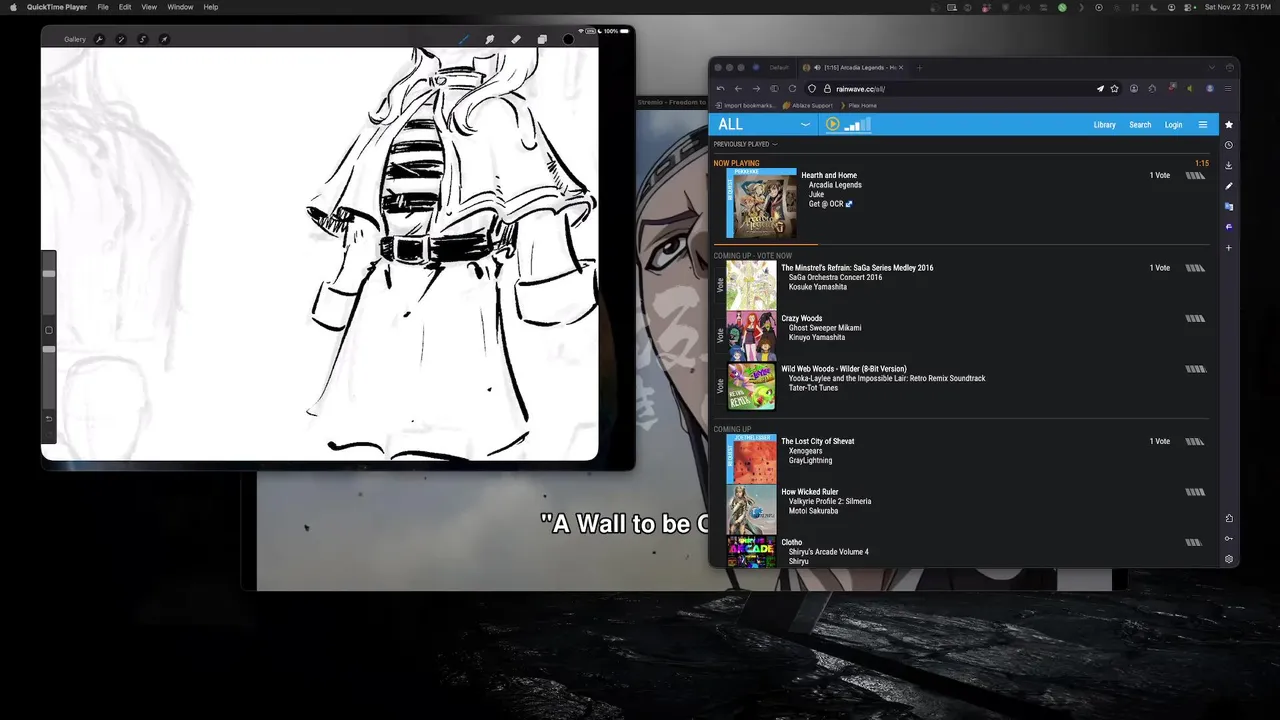
Task: Click the Ghost Sweeper Mikami album
Action: (x=825, y=328)
